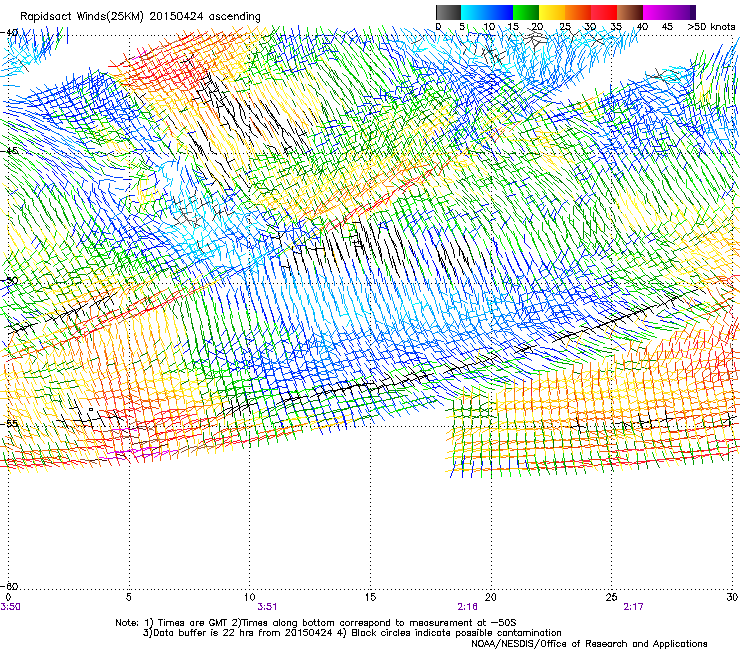Click the '-60' latitude axis label
740x650 pixels.
9,586
